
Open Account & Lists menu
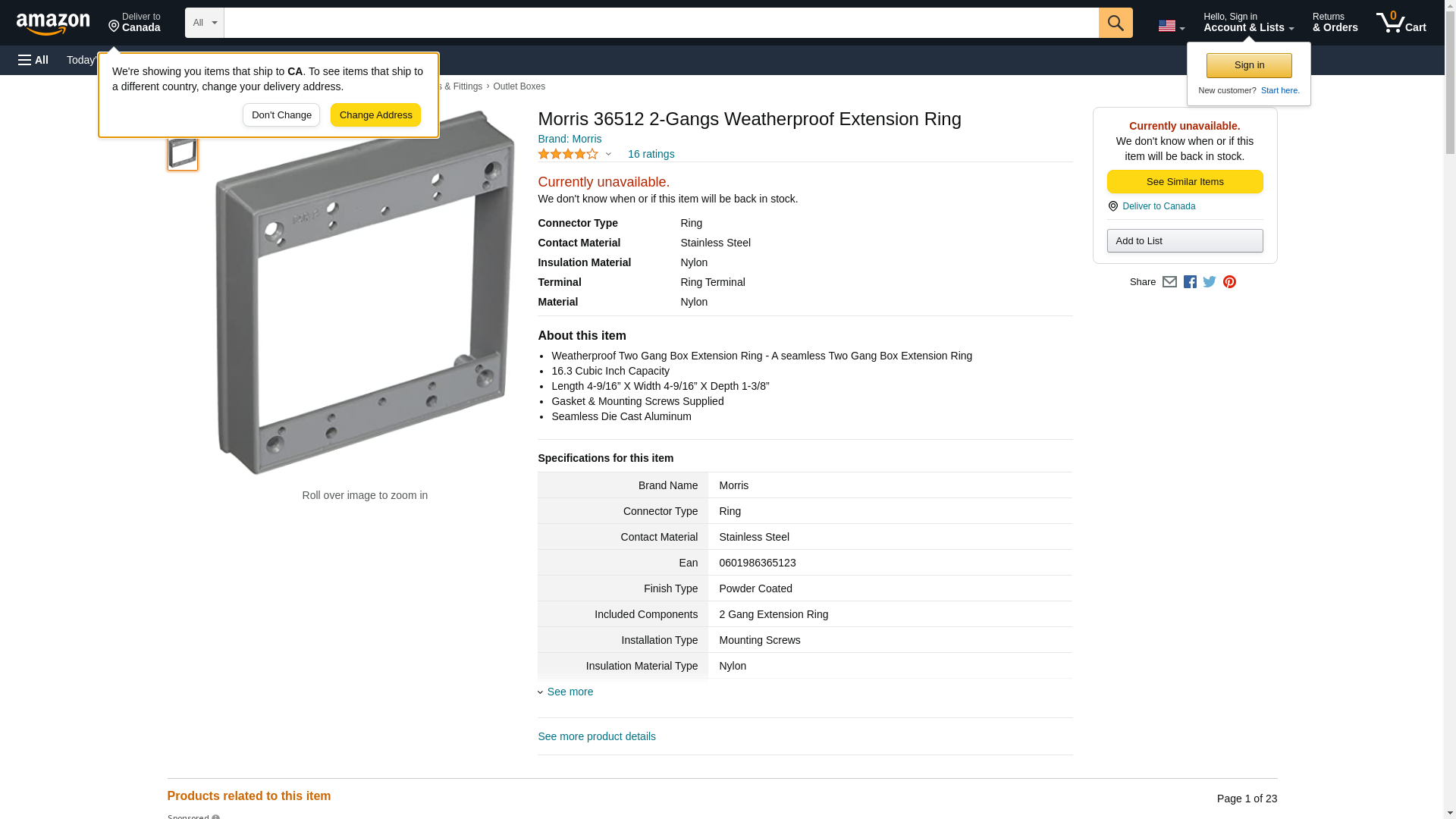1248,23
